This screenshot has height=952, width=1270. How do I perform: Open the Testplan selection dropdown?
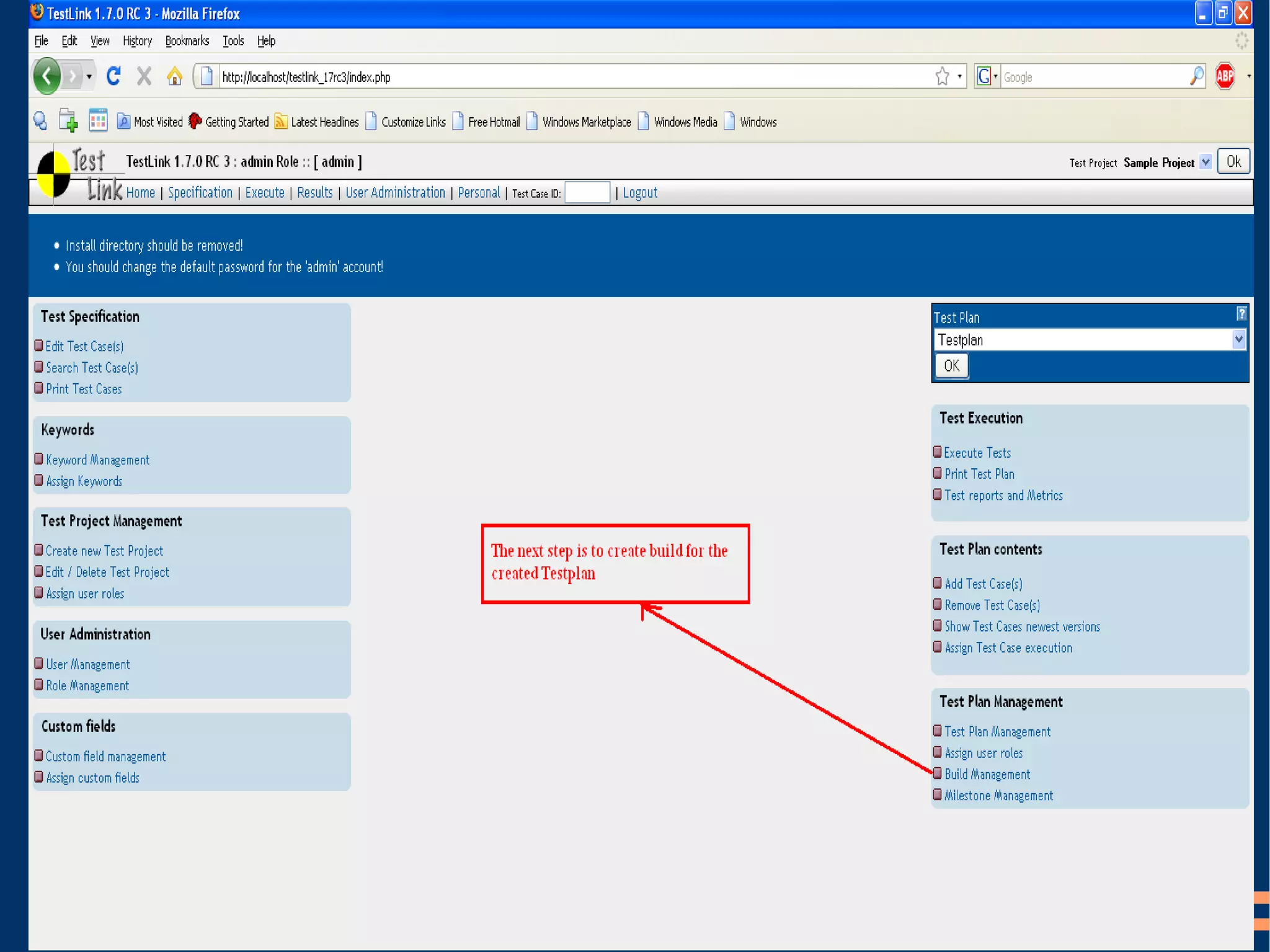(1090, 339)
